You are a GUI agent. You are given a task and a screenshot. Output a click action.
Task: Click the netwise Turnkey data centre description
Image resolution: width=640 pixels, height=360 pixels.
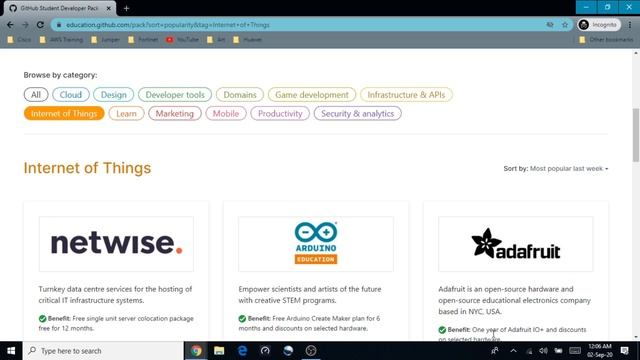pyautogui.click(x=116, y=295)
